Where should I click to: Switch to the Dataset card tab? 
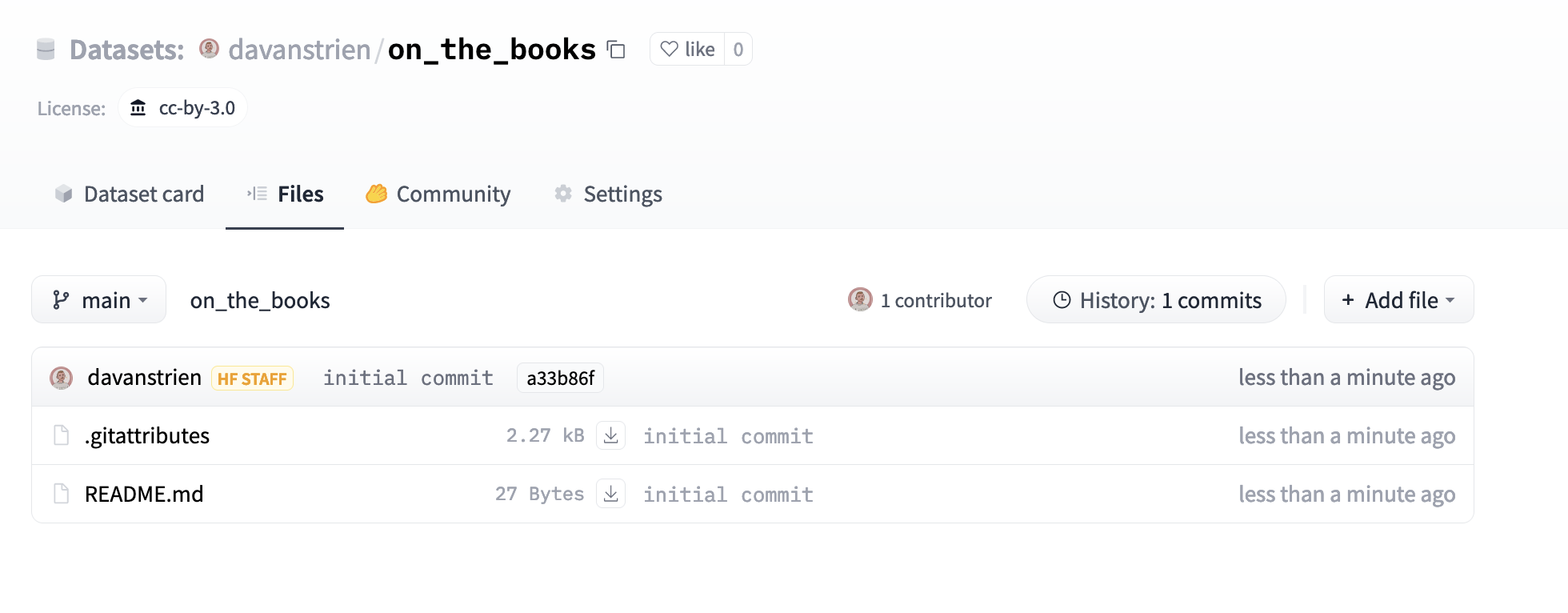click(130, 194)
